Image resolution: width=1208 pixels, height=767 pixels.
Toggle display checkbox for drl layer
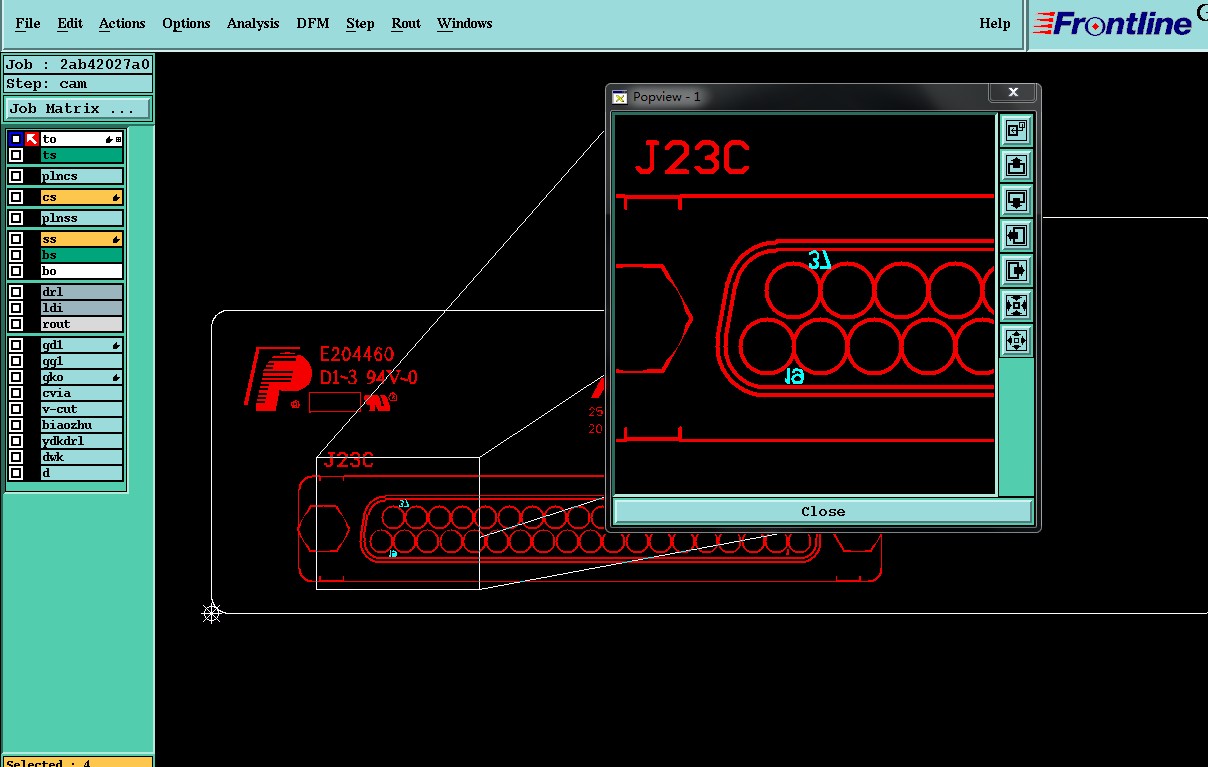[x=16, y=292]
